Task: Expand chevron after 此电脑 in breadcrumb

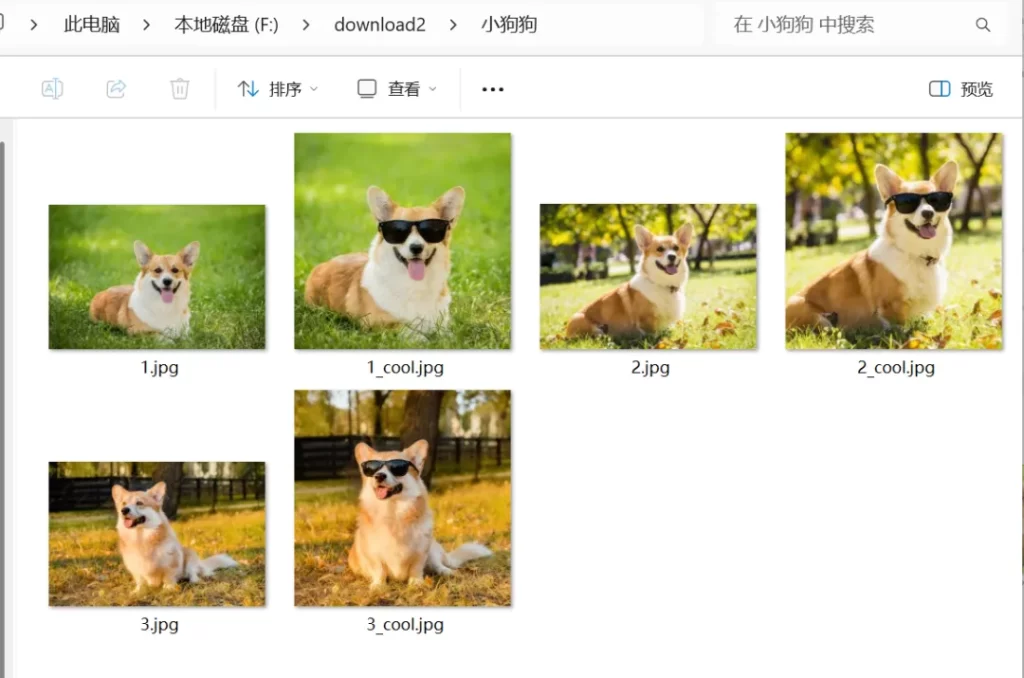Action: (x=147, y=25)
